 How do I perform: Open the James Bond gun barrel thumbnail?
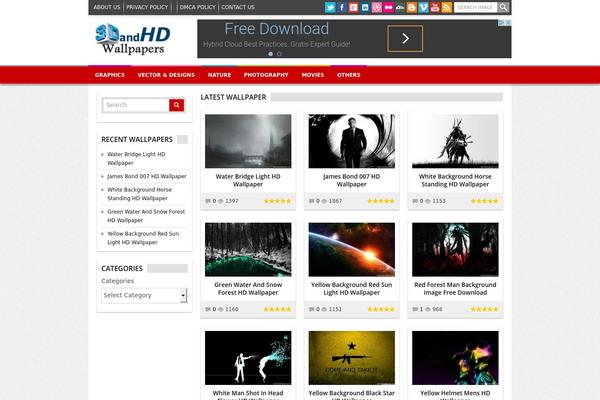coord(352,141)
